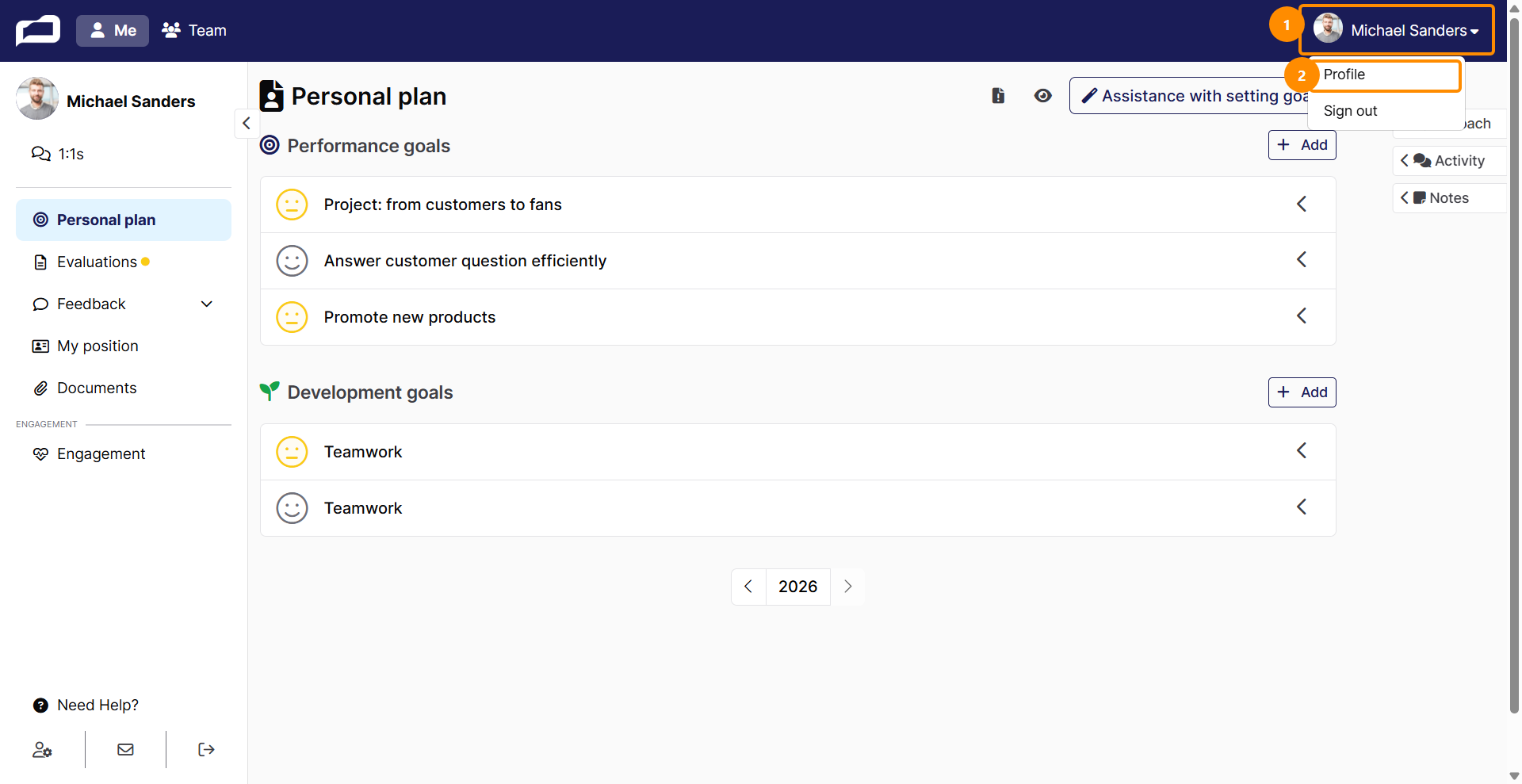The height and width of the screenshot is (784, 1522).
Task: Click the app logo in top-left corner
Action: 38,30
